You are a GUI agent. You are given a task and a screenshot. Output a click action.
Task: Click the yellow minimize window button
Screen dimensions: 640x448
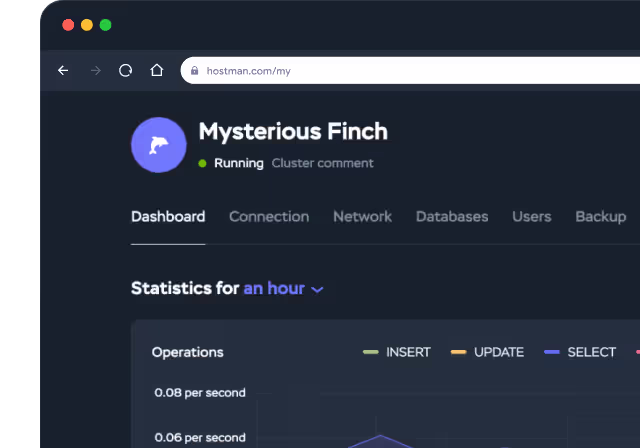87,25
